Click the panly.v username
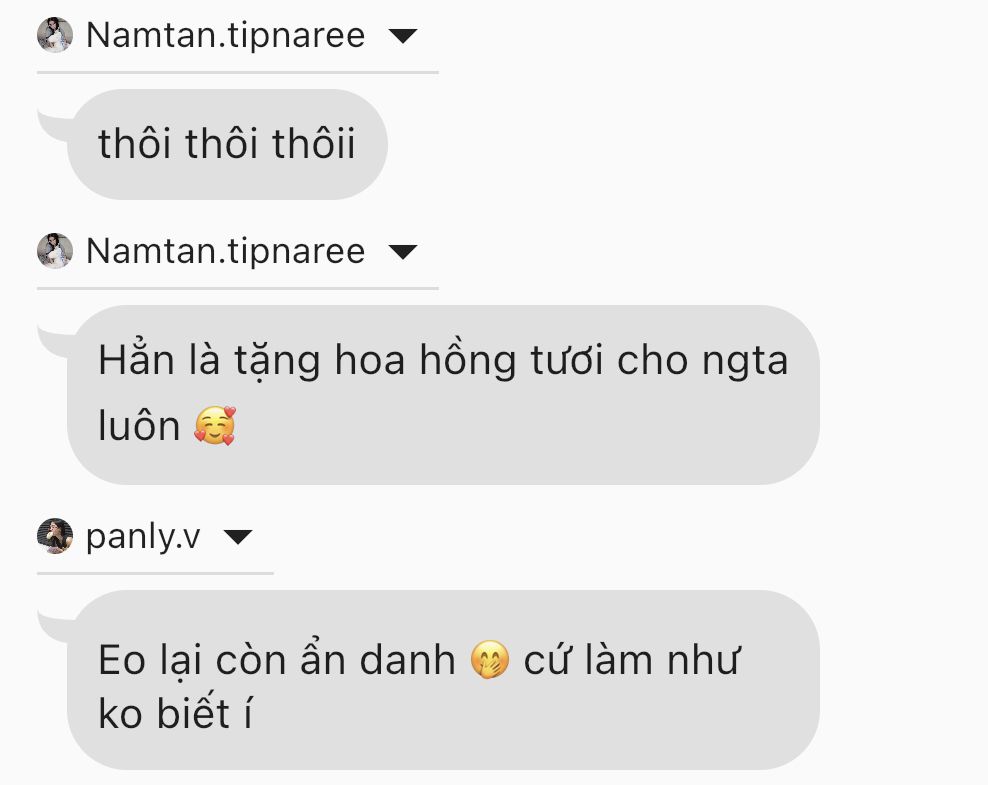This screenshot has width=988, height=785. (x=143, y=537)
